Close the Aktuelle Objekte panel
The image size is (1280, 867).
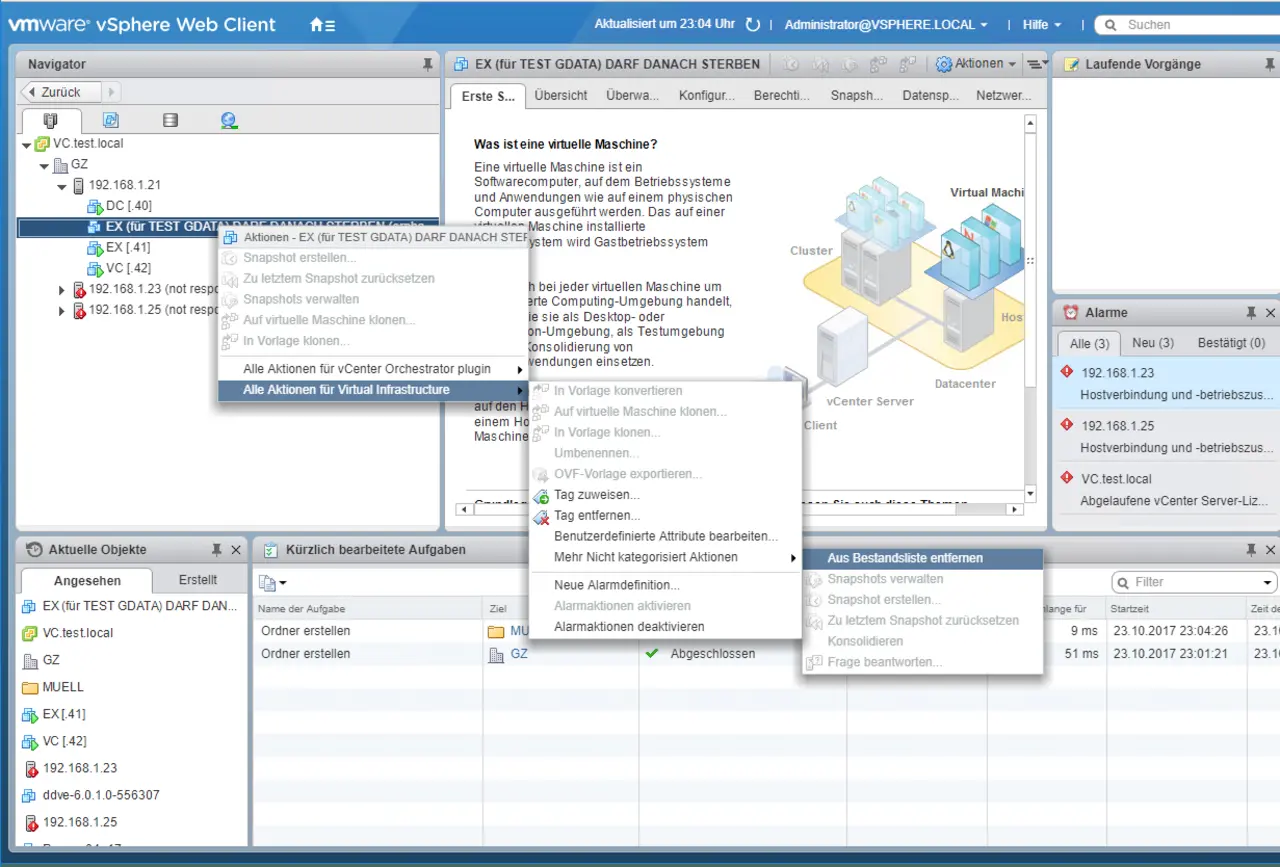(x=236, y=550)
